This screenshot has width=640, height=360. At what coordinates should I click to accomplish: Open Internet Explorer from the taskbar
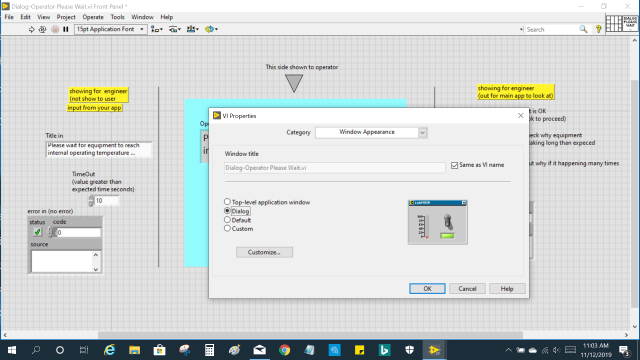(x=109, y=350)
